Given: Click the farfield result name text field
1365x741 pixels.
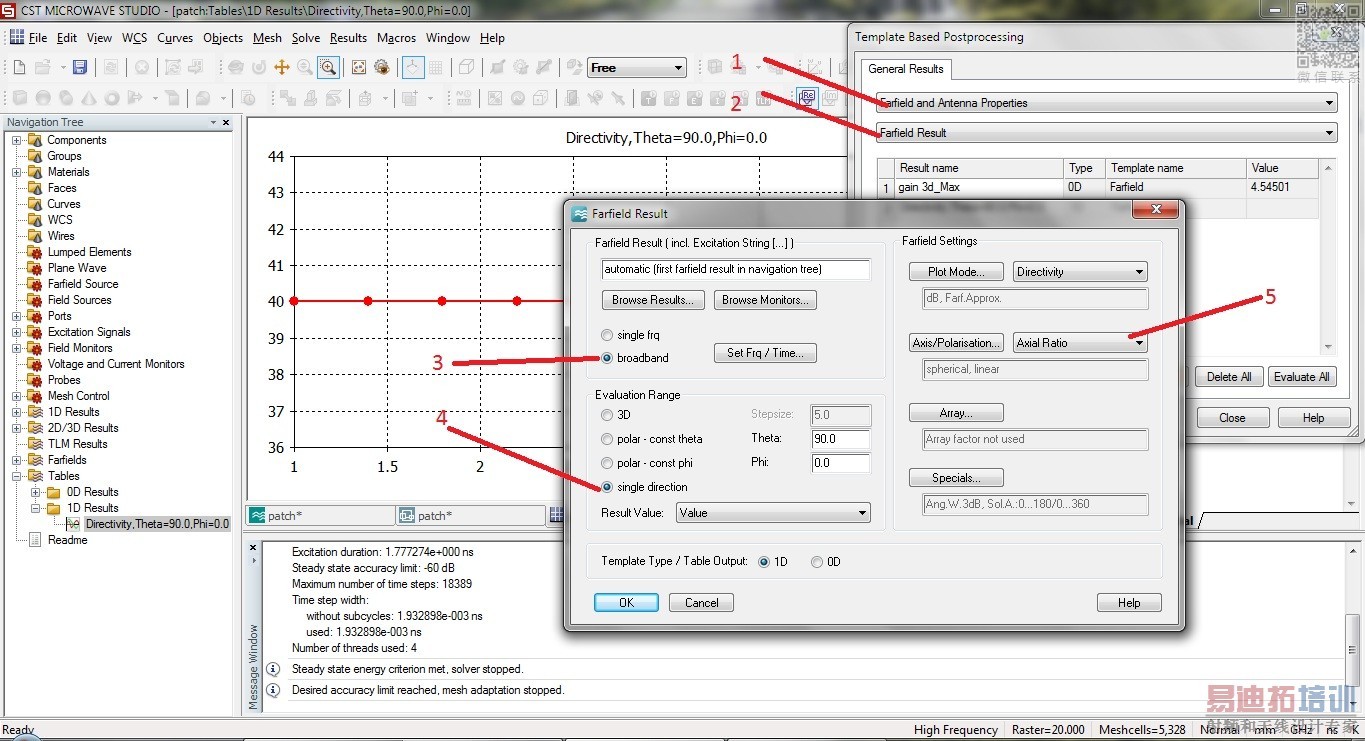Looking at the screenshot, I should (x=736, y=270).
